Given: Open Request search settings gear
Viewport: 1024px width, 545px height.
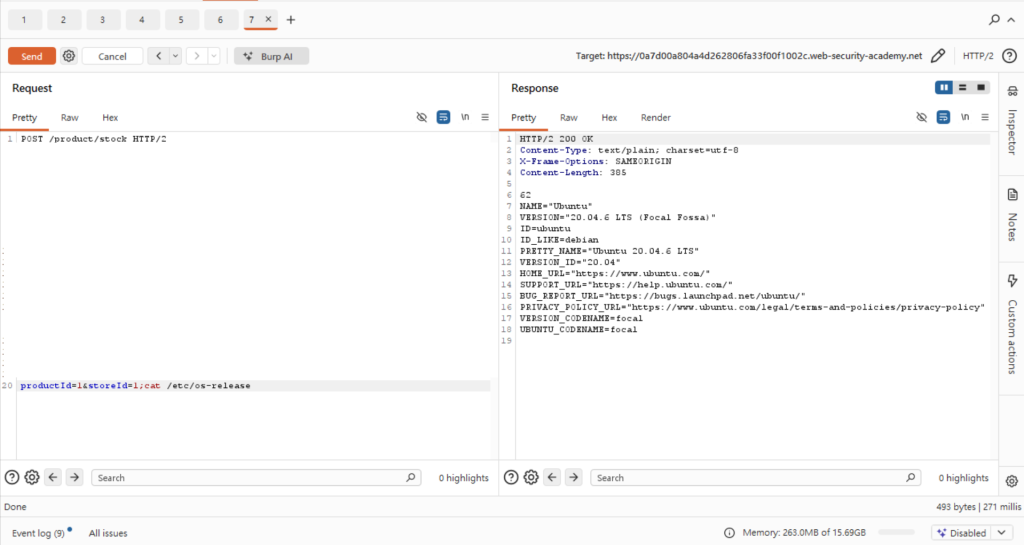Looking at the screenshot, I should (31, 478).
